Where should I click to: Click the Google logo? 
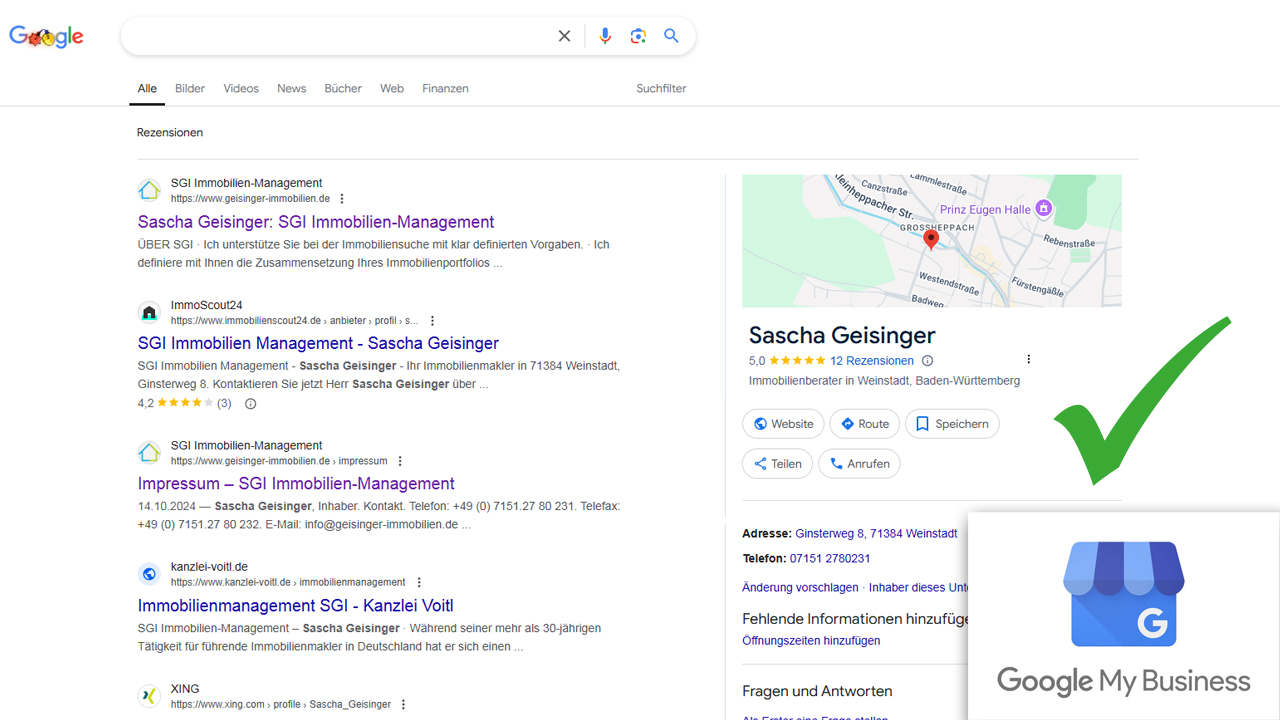click(46, 37)
